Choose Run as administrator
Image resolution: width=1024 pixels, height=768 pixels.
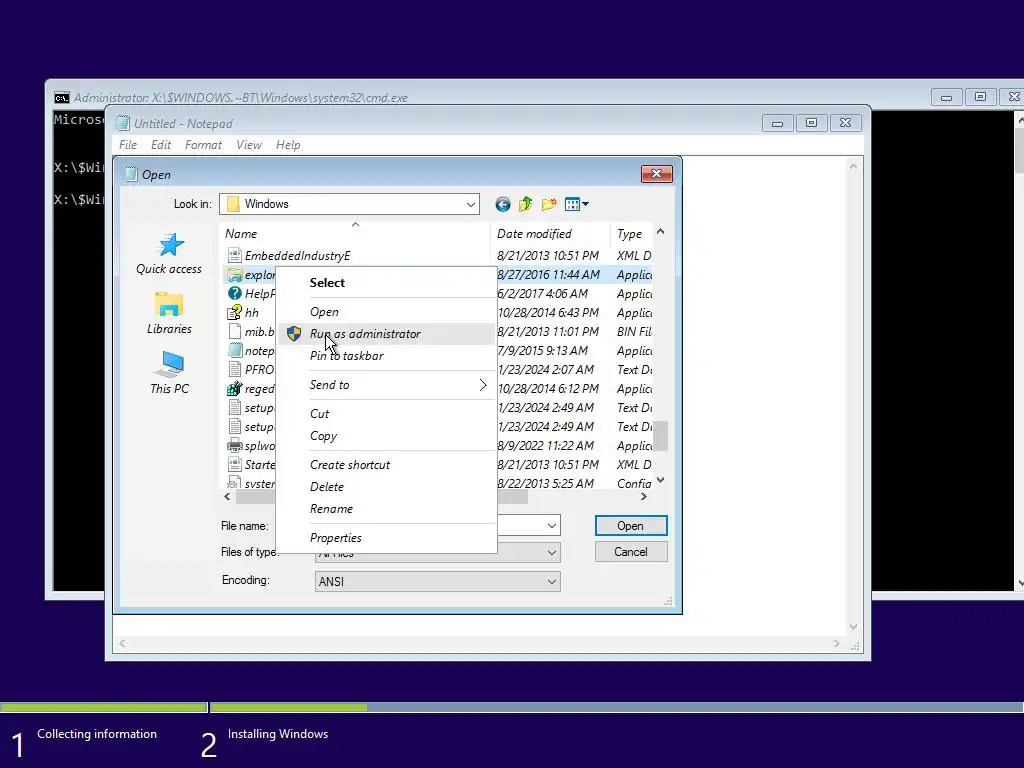pyautogui.click(x=386, y=334)
